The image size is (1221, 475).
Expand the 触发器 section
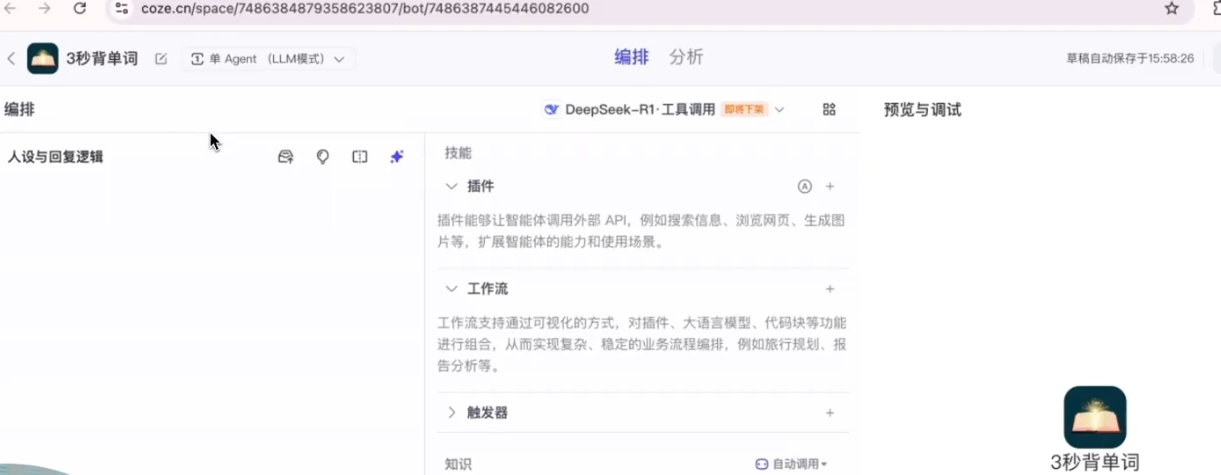pos(452,413)
